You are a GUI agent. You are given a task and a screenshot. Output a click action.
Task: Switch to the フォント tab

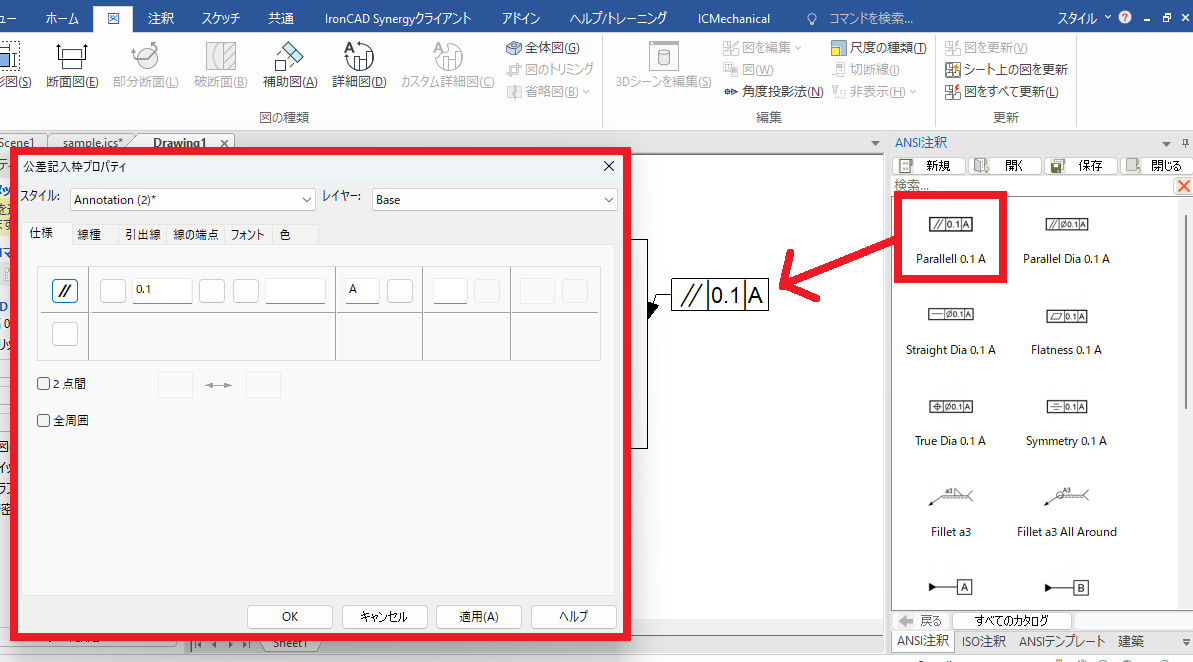coord(247,234)
